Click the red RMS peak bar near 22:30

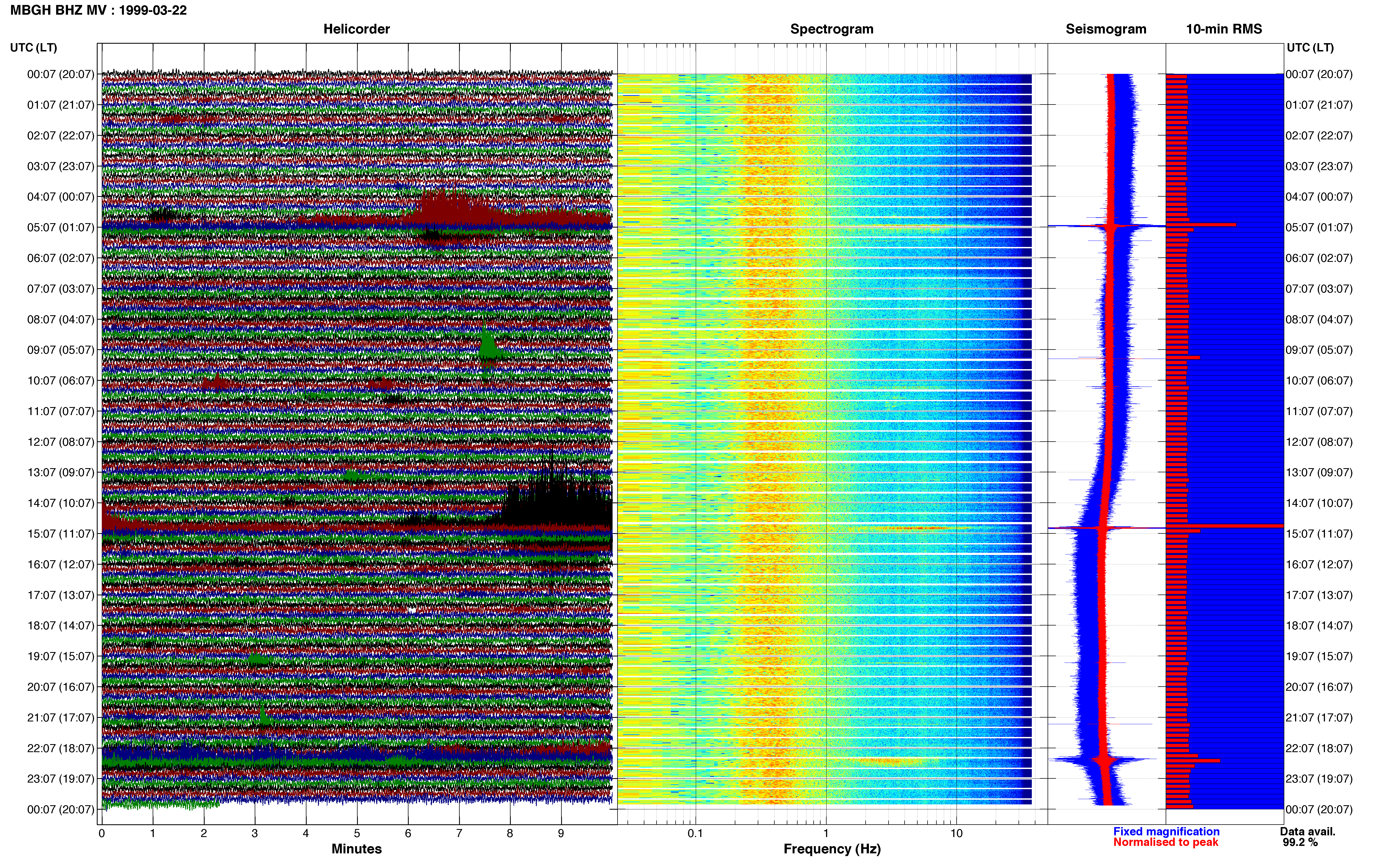coord(1193,761)
